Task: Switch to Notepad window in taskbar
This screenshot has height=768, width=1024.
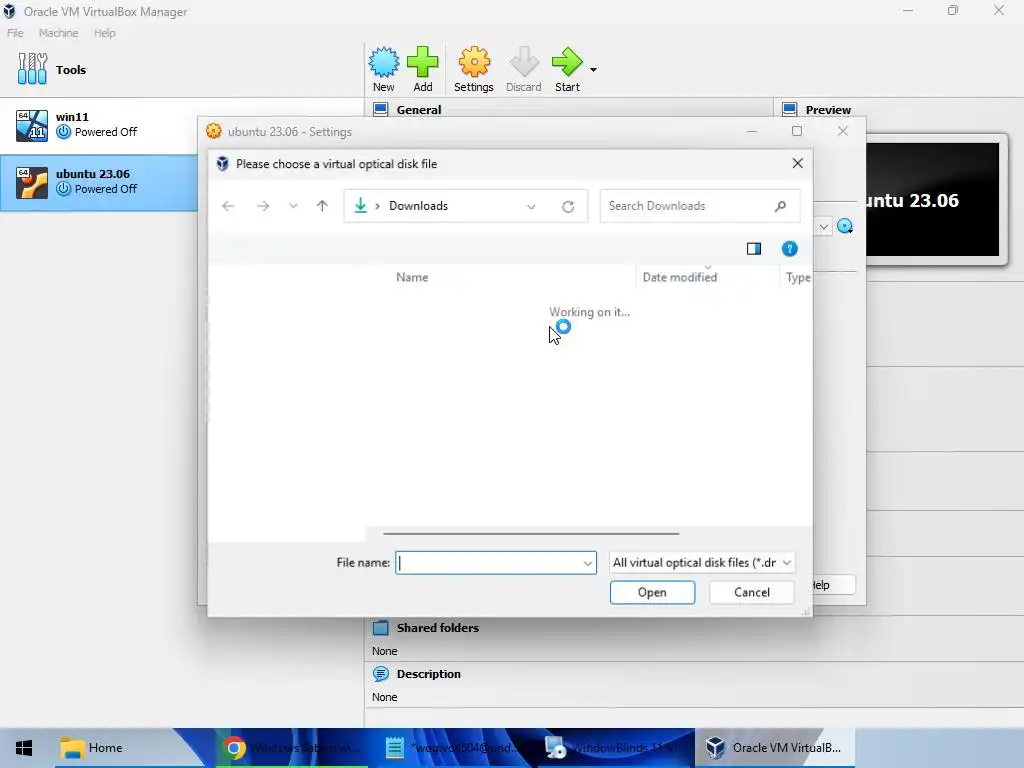Action: (451, 748)
